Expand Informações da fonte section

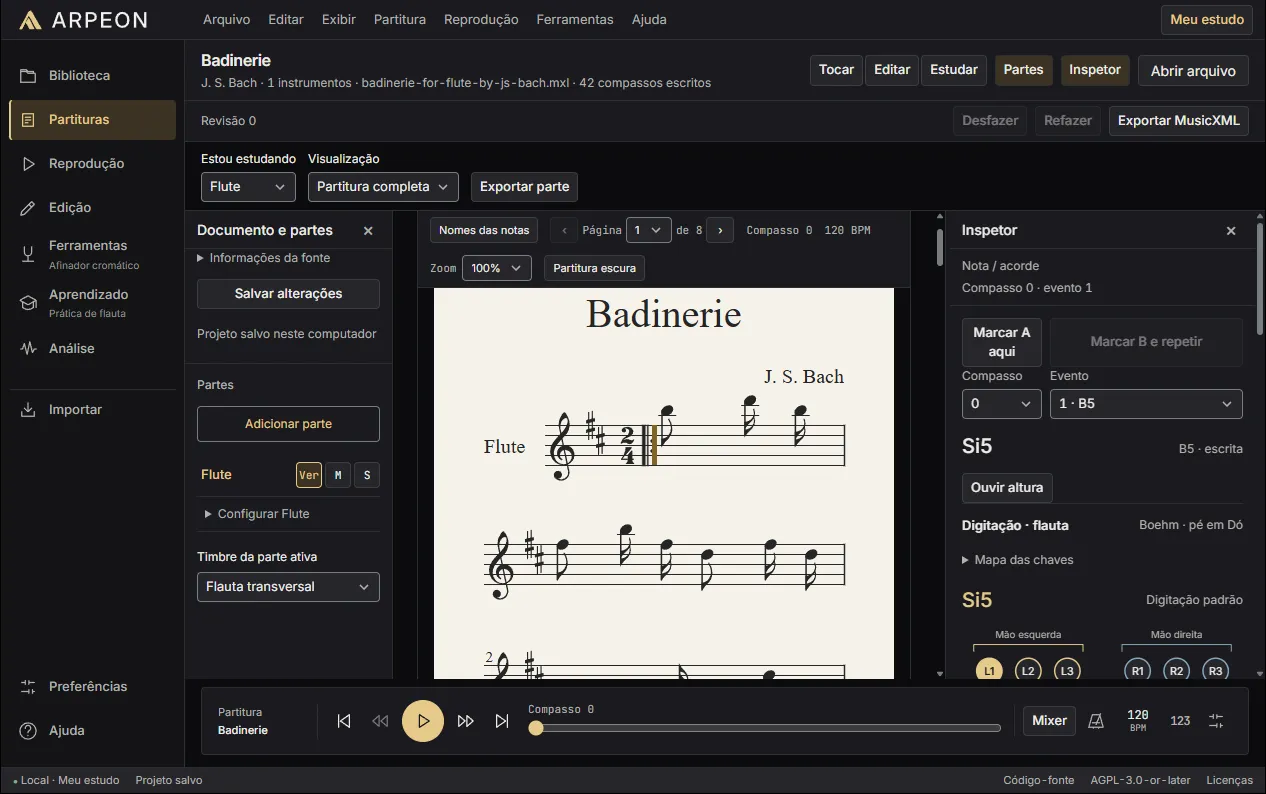tap(264, 258)
